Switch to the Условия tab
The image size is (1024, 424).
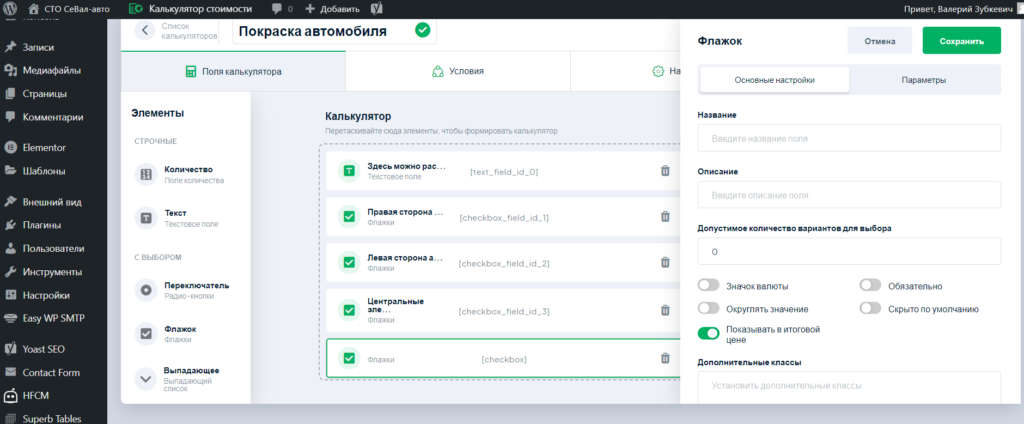pyautogui.click(x=458, y=71)
